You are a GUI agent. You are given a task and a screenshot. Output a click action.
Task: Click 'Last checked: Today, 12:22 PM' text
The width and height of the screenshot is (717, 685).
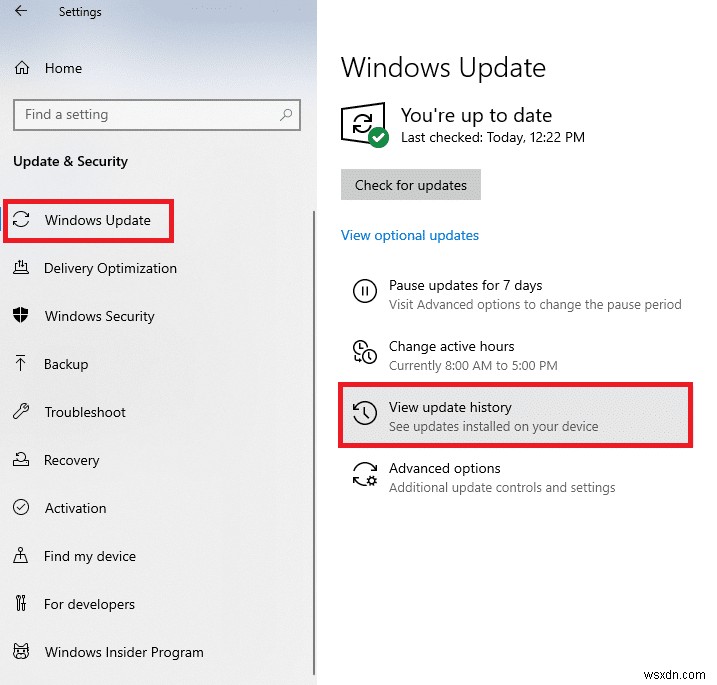[x=492, y=137]
